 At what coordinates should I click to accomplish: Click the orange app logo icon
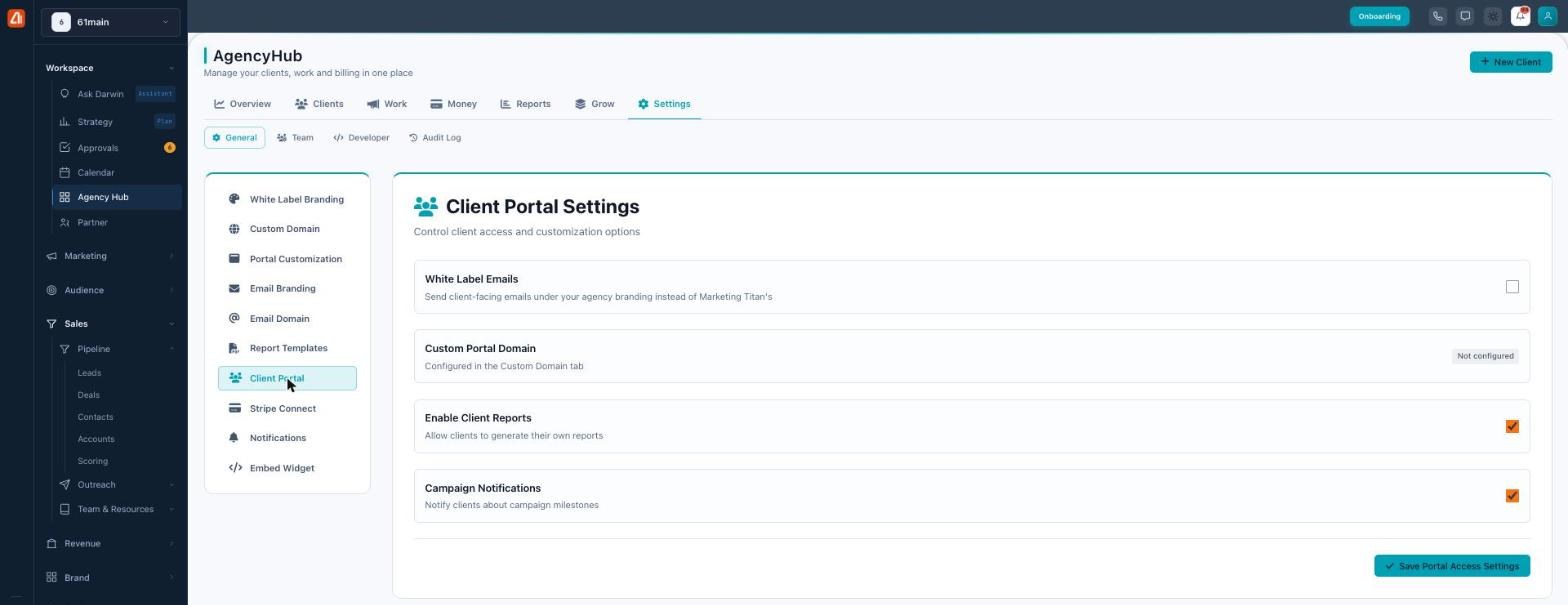coord(16,18)
